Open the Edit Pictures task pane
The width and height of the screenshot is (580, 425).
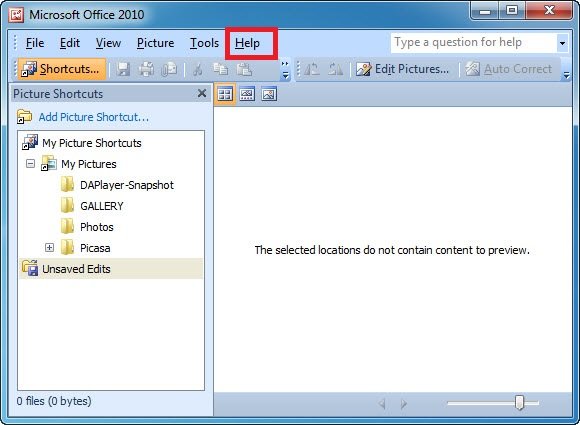402,69
